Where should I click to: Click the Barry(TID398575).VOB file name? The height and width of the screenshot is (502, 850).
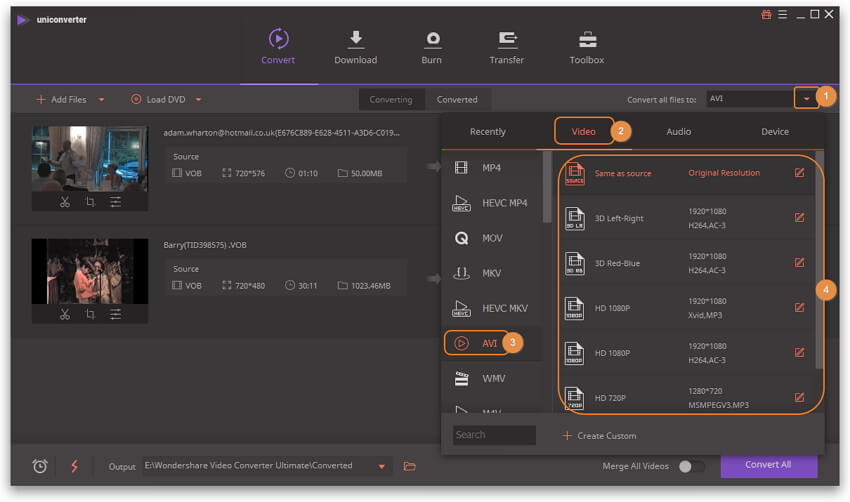pos(205,245)
